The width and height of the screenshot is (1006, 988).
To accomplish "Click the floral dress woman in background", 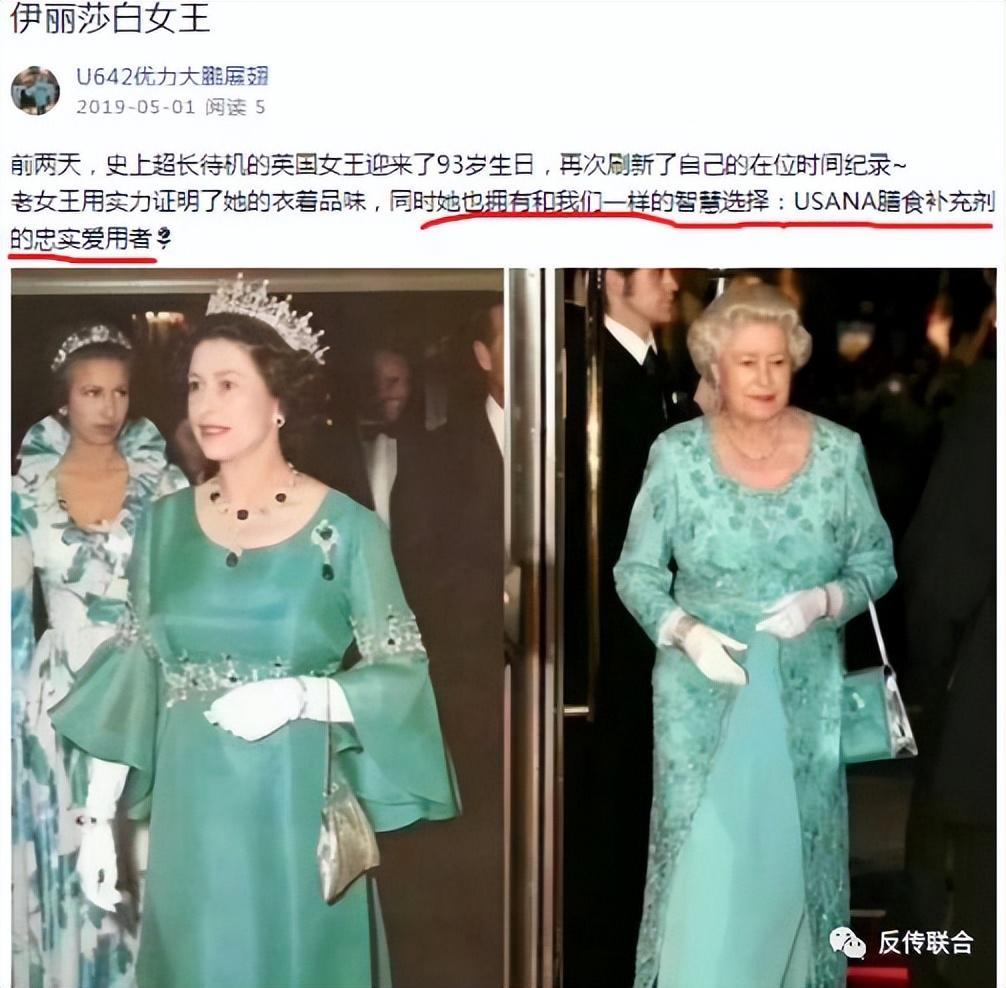I will (x=77, y=616).
